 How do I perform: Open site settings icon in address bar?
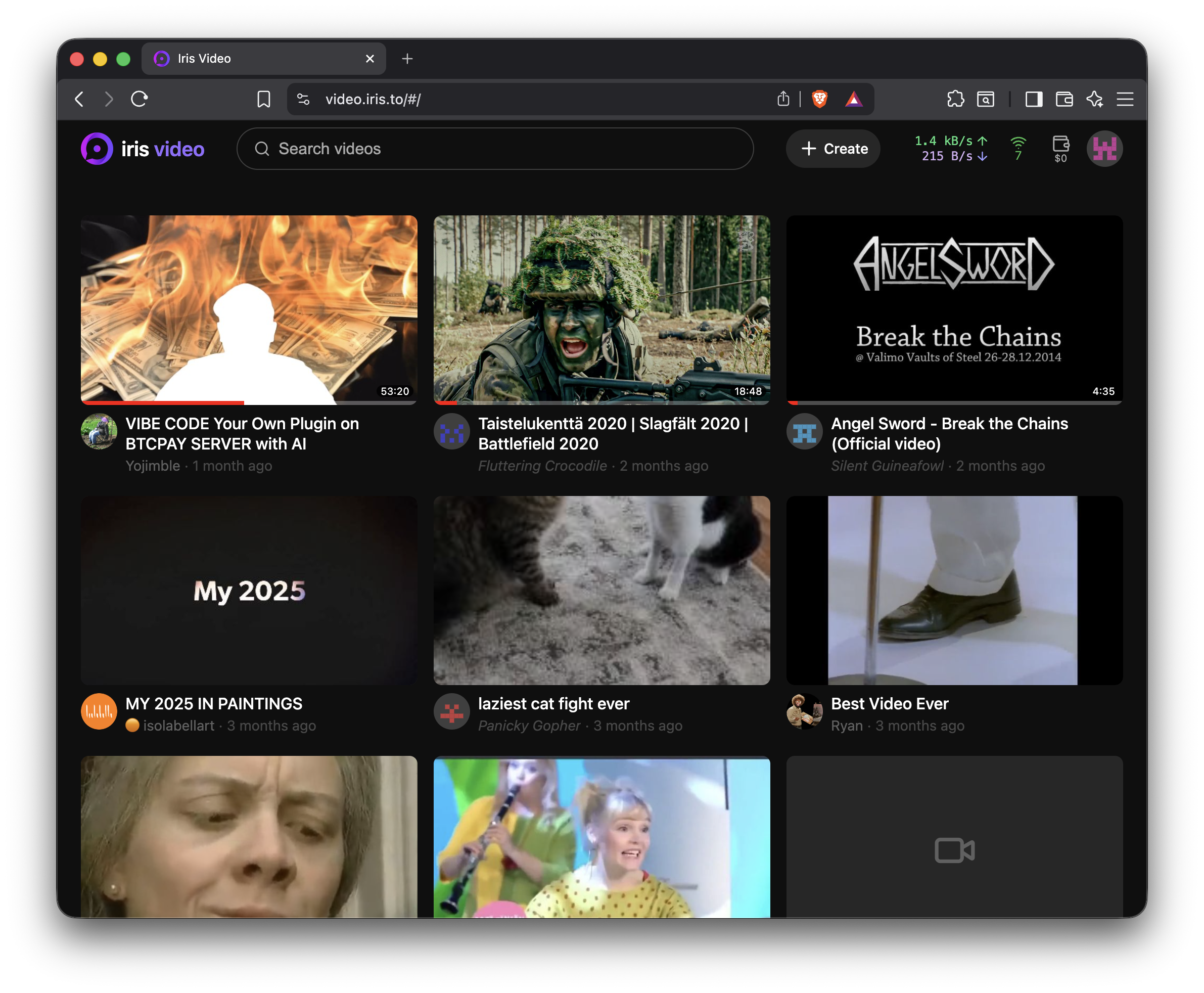304,100
